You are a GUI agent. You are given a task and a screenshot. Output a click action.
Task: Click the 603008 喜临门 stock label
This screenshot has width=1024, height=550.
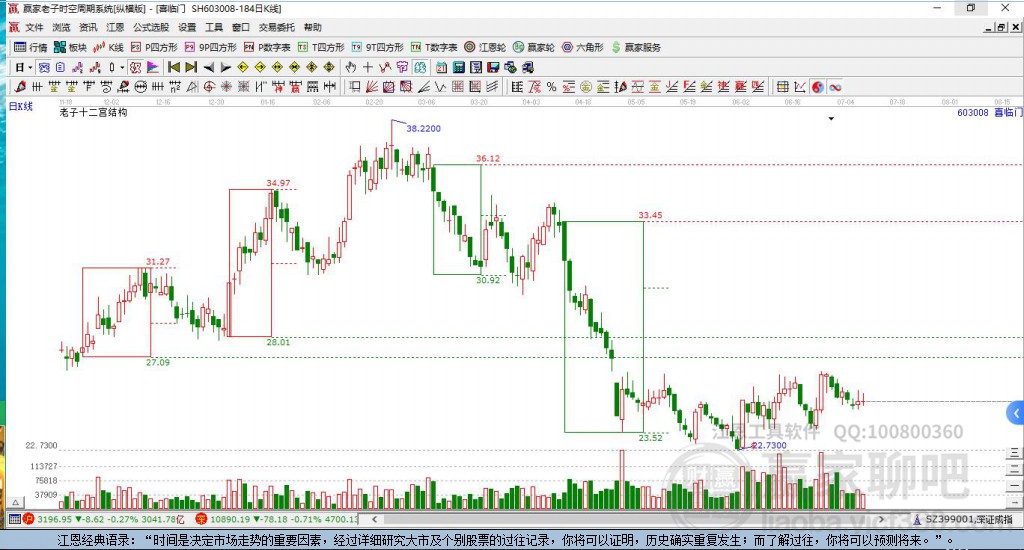(989, 112)
